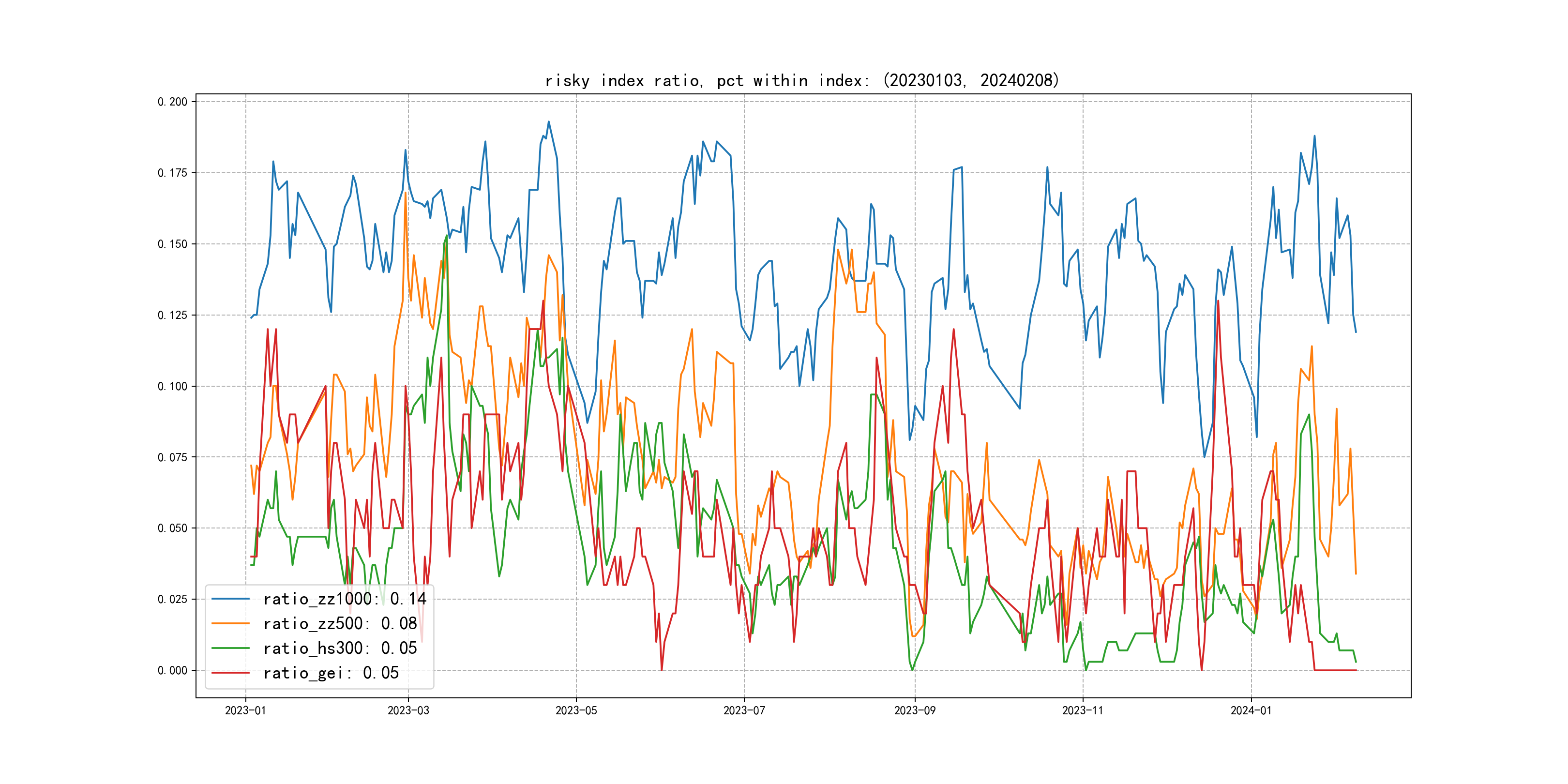Click the blue ratio_zz1000 legend line
Viewport: 1568px width, 784px height.
pos(231,599)
